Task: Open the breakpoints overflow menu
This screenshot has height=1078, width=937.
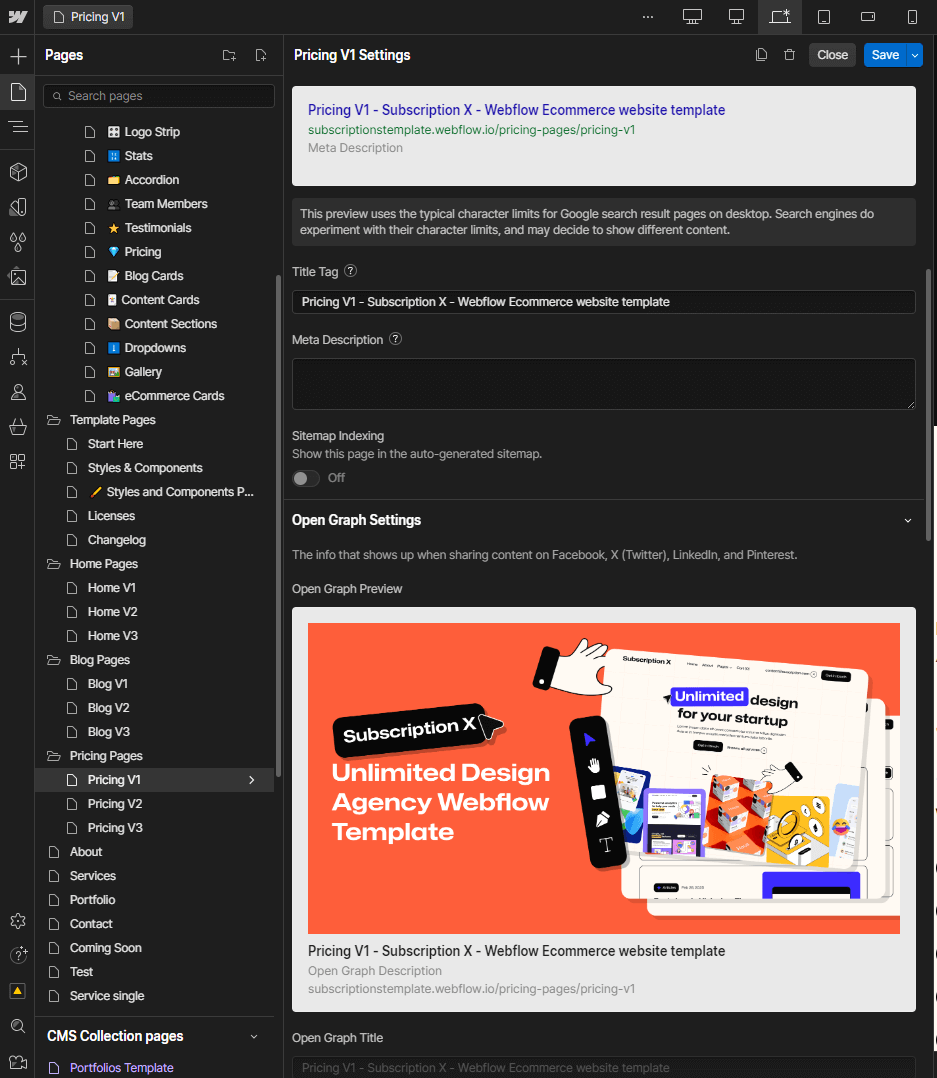Action: [647, 16]
